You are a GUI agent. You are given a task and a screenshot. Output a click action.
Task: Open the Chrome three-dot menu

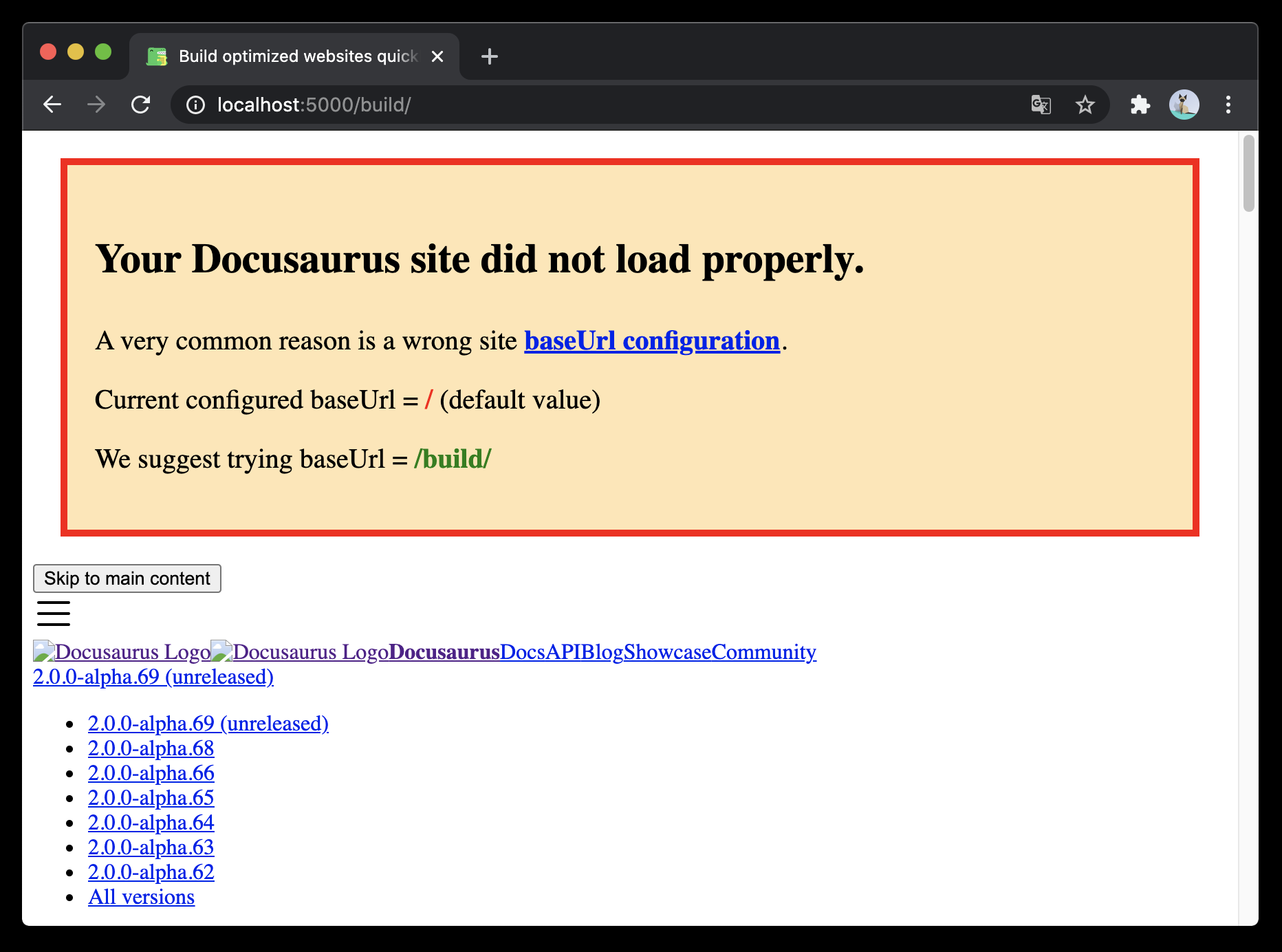click(1228, 105)
